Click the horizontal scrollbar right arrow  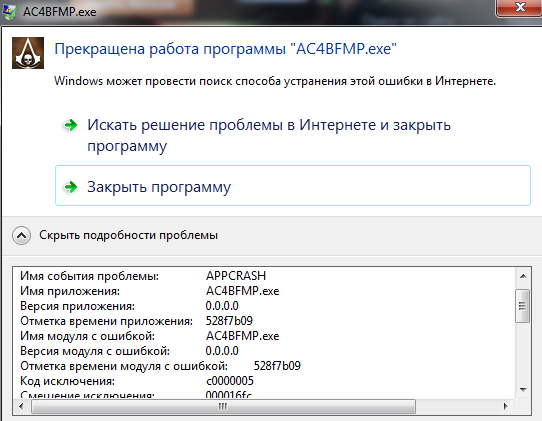coord(506,406)
